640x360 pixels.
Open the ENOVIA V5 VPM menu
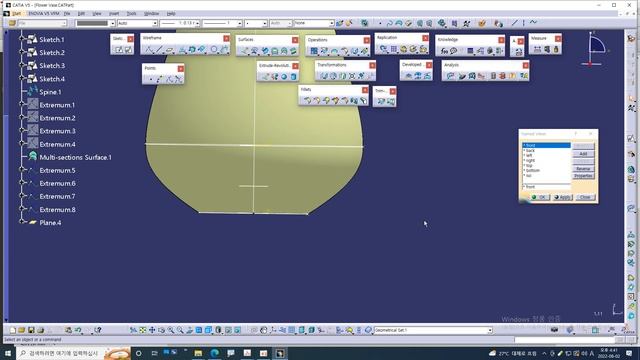coord(44,13)
